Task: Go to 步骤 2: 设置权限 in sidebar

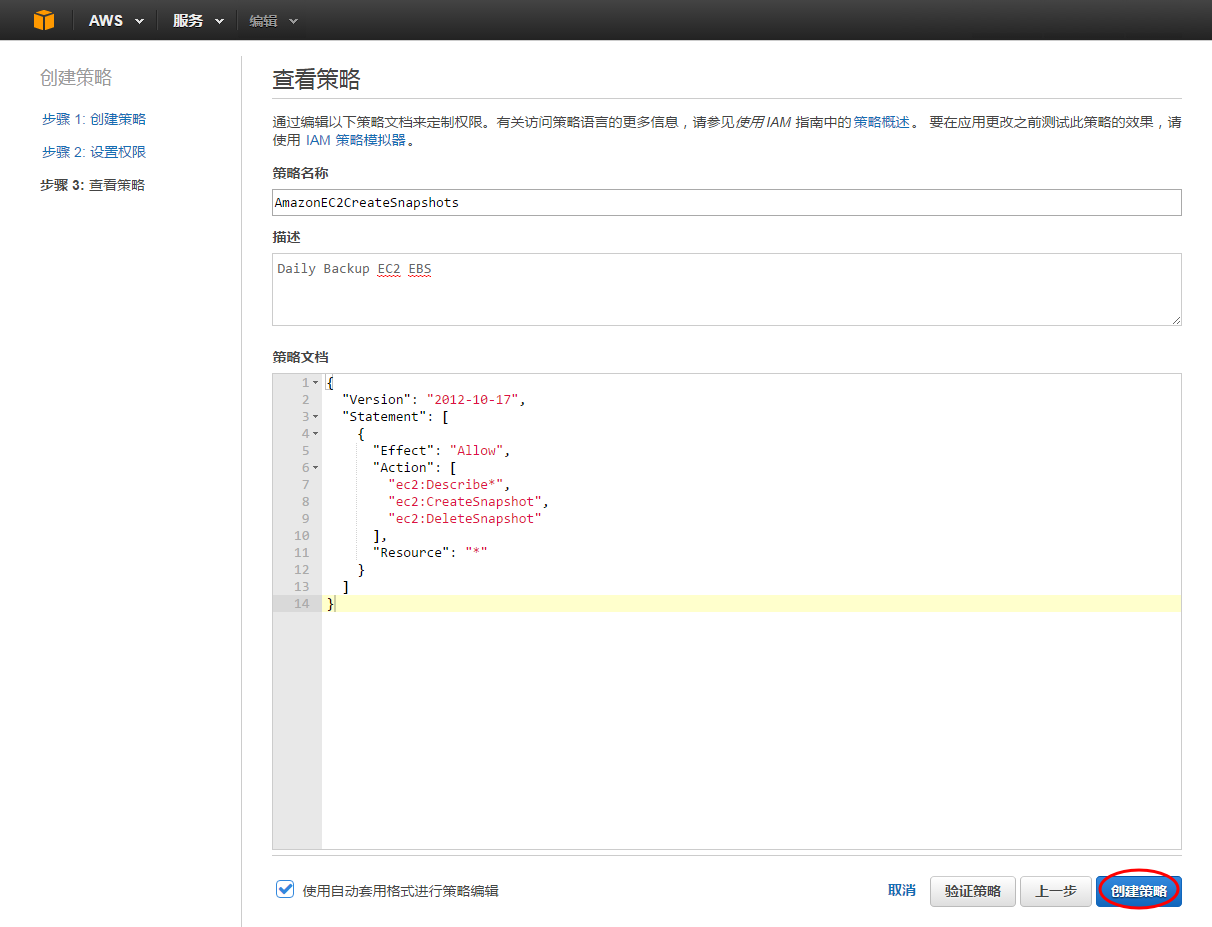Action: (x=94, y=152)
